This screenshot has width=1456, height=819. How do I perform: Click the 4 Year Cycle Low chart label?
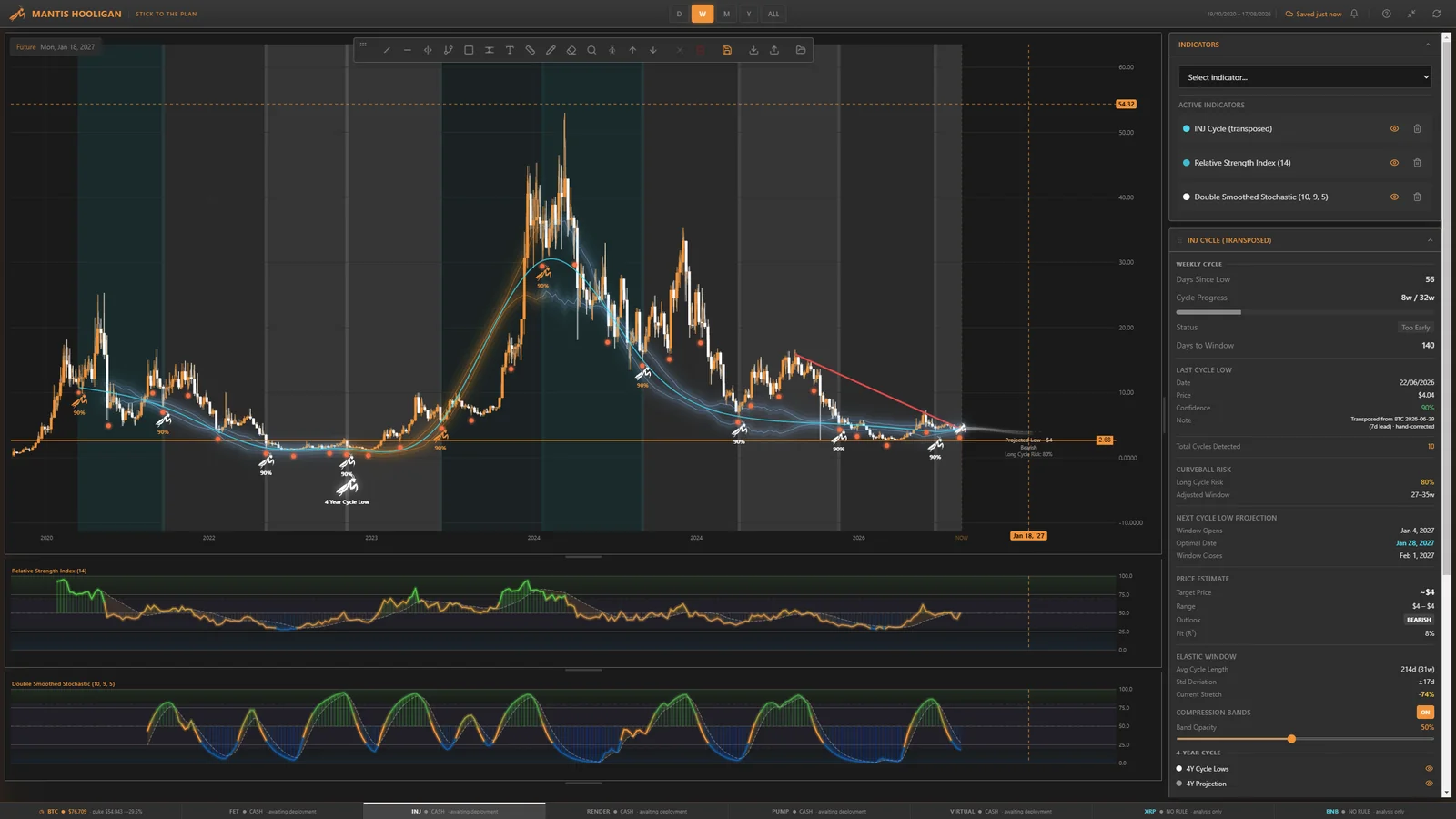[347, 502]
